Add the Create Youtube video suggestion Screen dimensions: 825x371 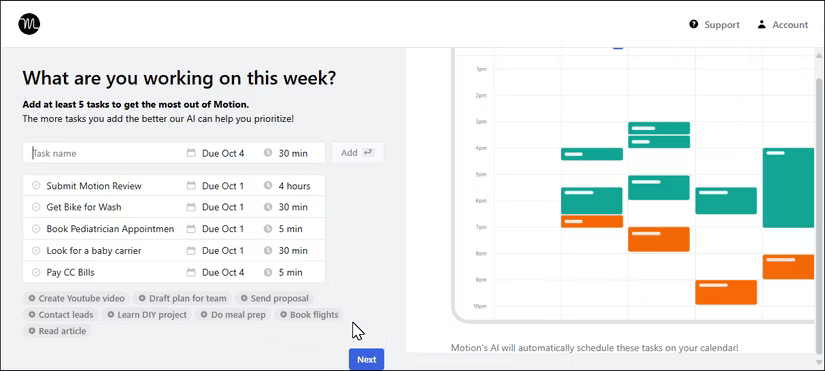point(76,298)
